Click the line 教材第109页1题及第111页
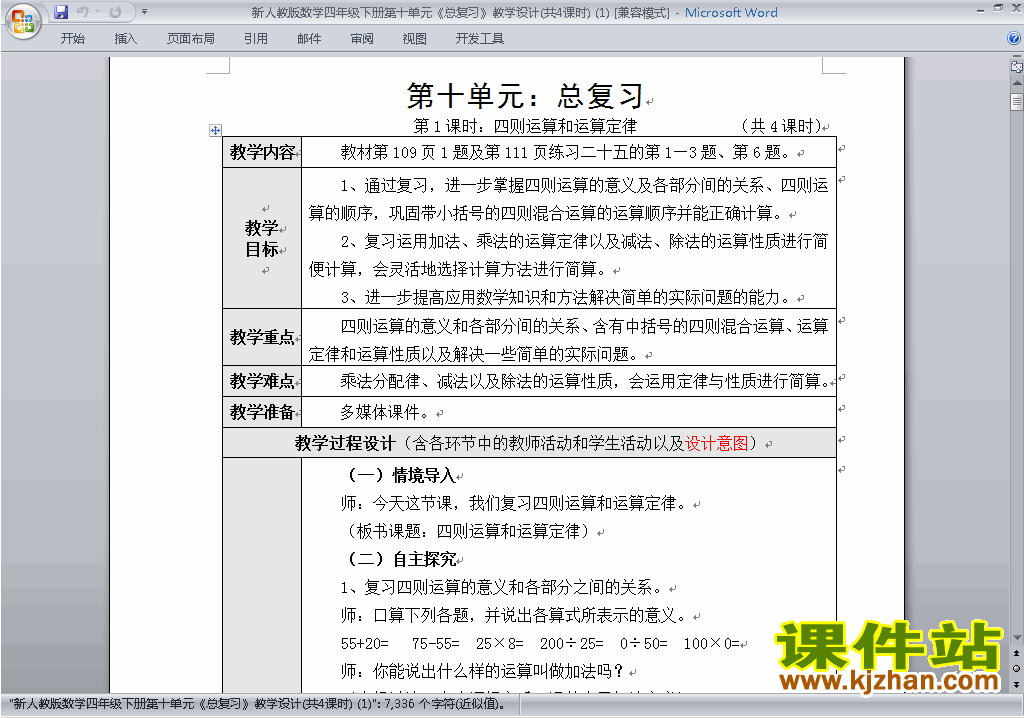The height and width of the screenshot is (718, 1024). point(565,153)
